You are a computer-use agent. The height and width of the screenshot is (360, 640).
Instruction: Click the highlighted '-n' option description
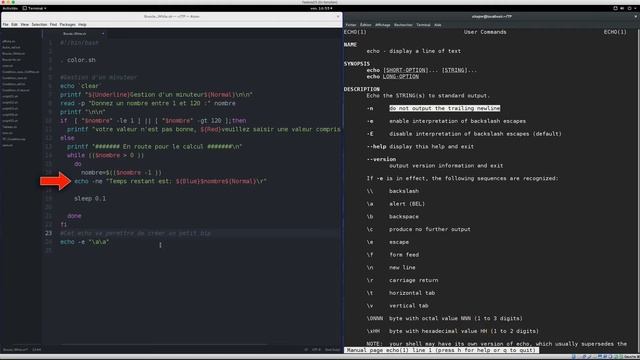[444, 108]
